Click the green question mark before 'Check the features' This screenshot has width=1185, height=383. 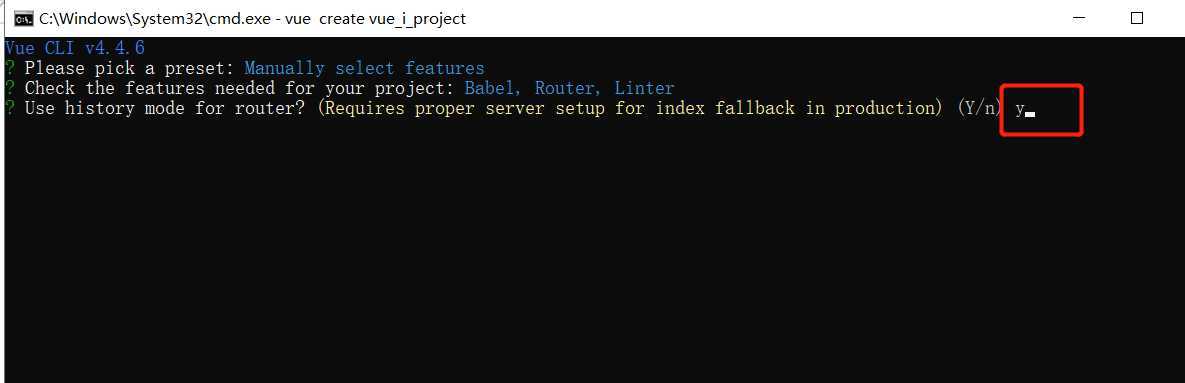click(x=9, y=88)
